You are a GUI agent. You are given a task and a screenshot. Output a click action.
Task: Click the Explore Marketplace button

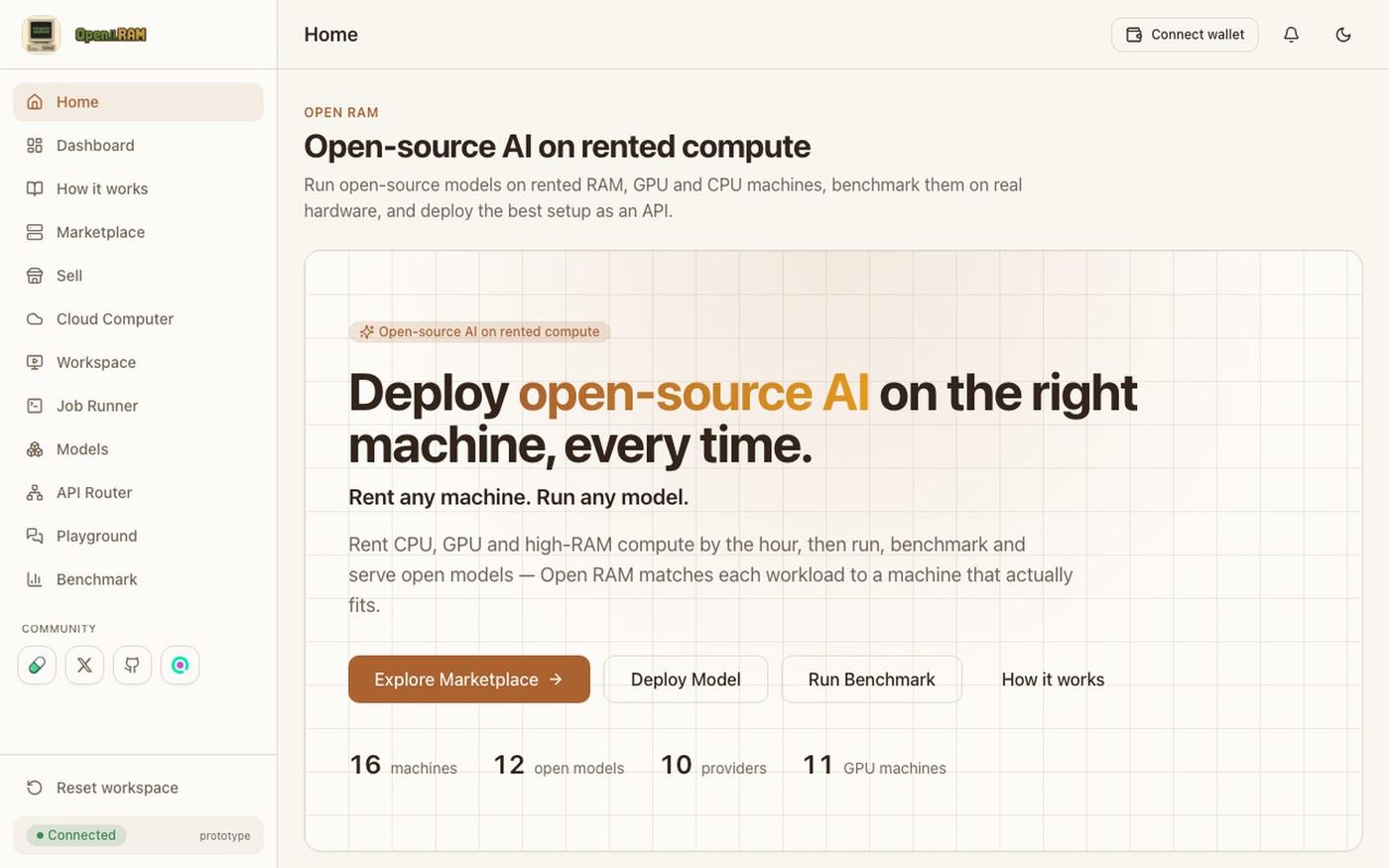[469, 680]
